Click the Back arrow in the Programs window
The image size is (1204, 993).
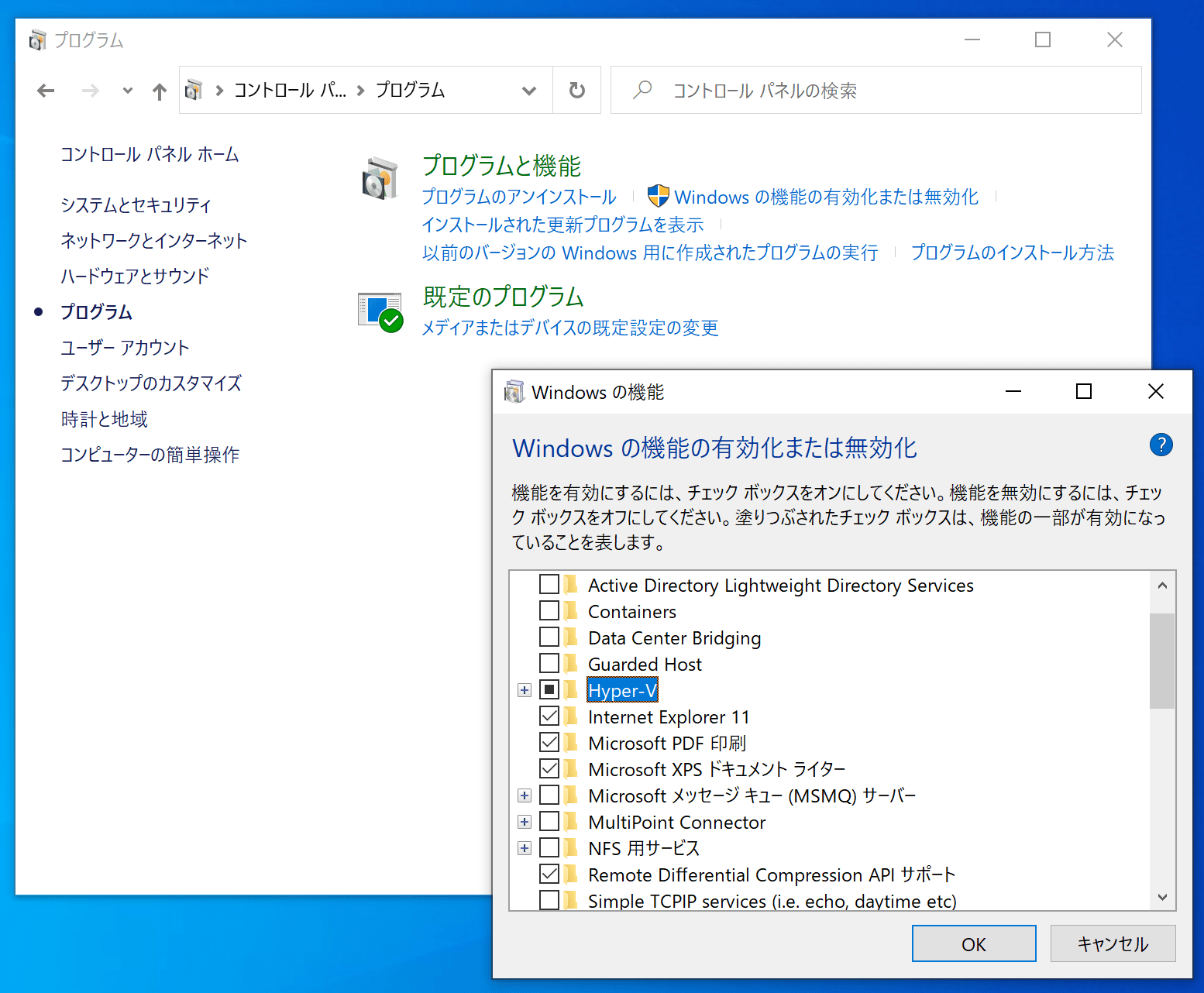pyautogui.click(x=46, y=91)
